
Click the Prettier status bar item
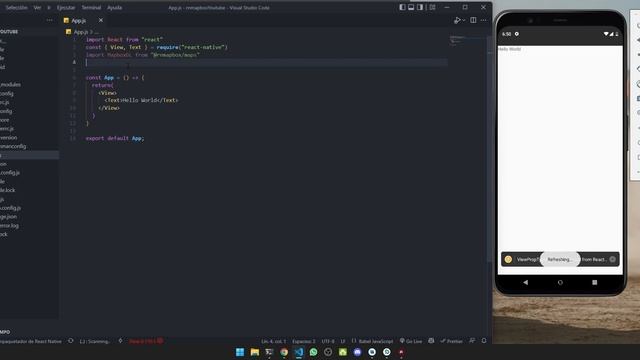click(x=451, y=341)
